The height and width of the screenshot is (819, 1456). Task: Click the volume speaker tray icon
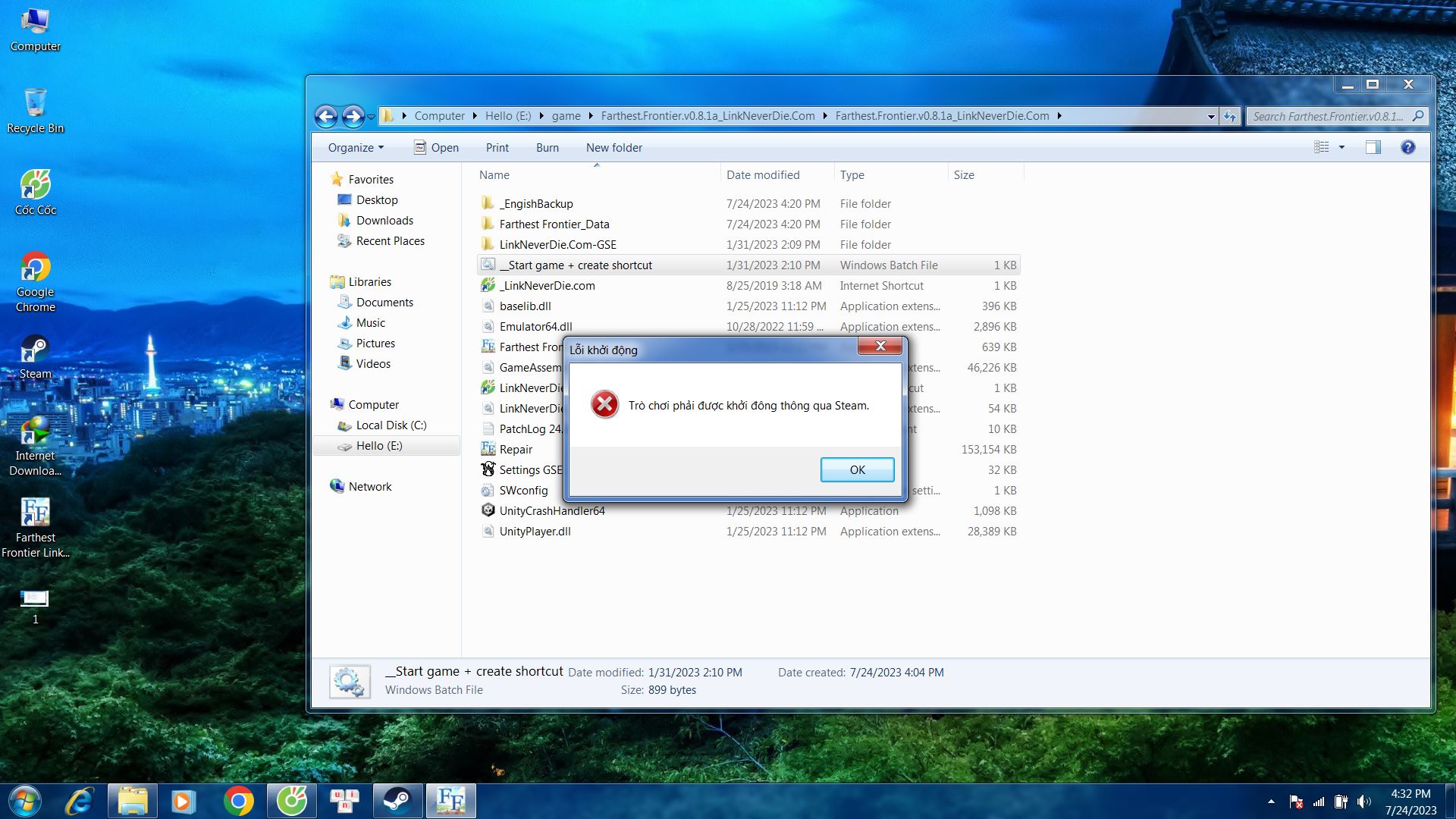pyautogui.click(x=1363, y=801)
